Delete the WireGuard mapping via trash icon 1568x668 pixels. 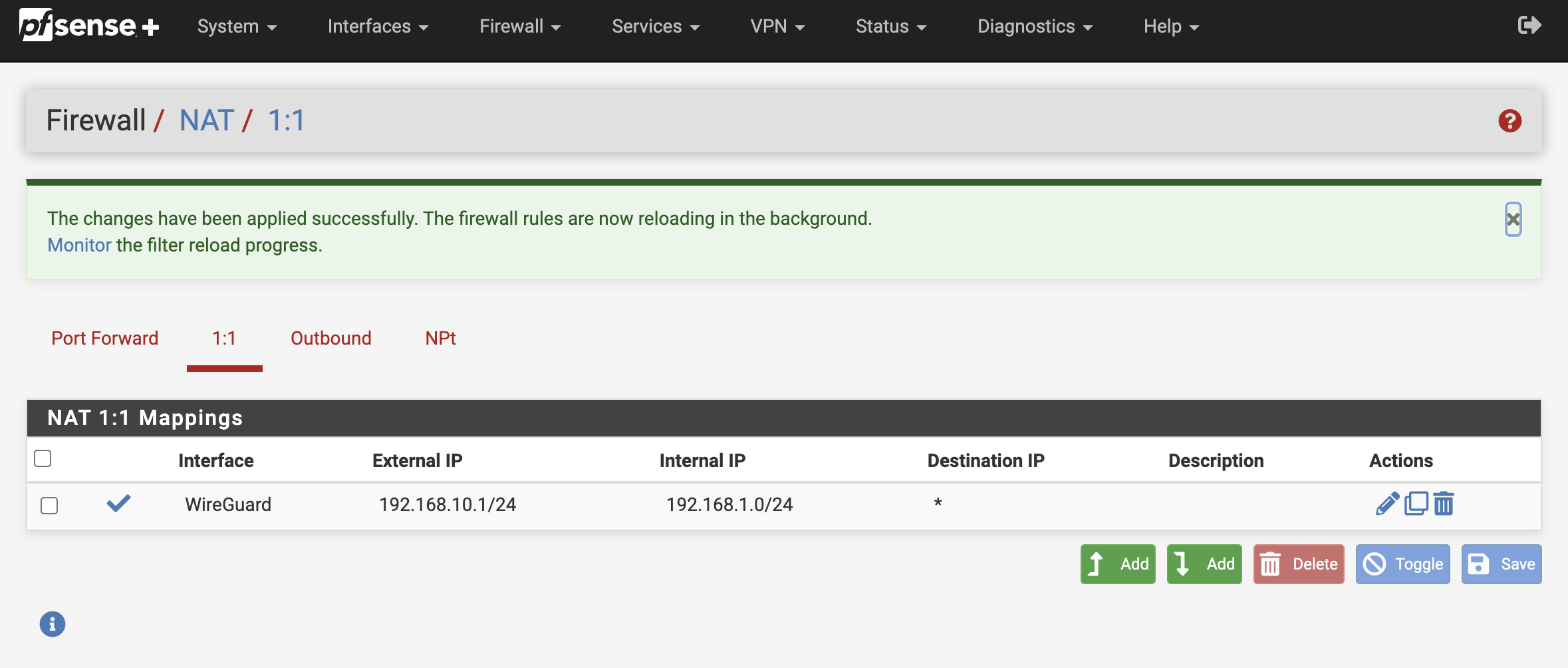pyautogui.click(x=1444, y=504)
